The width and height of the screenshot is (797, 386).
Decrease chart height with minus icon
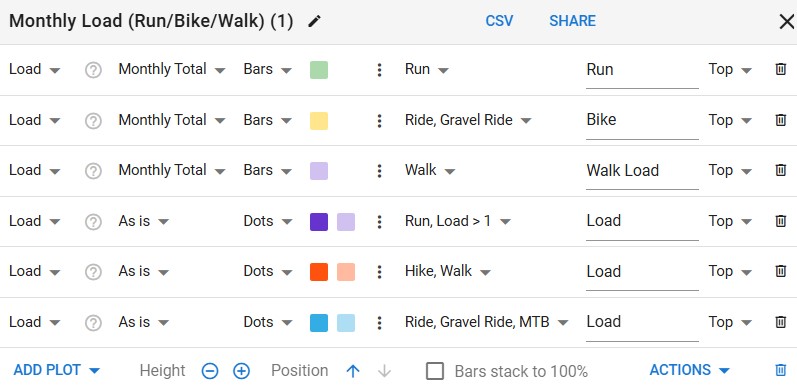point(210,371)
